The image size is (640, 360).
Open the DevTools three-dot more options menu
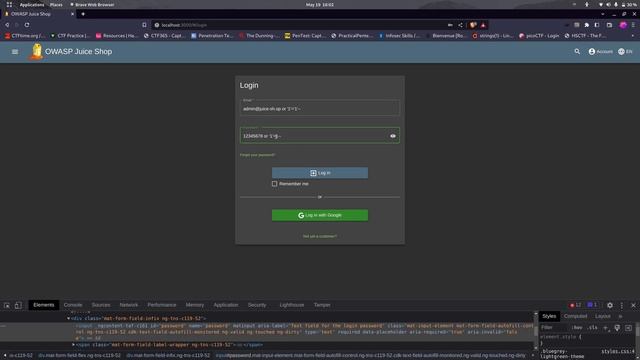click(x=622, y=305)
